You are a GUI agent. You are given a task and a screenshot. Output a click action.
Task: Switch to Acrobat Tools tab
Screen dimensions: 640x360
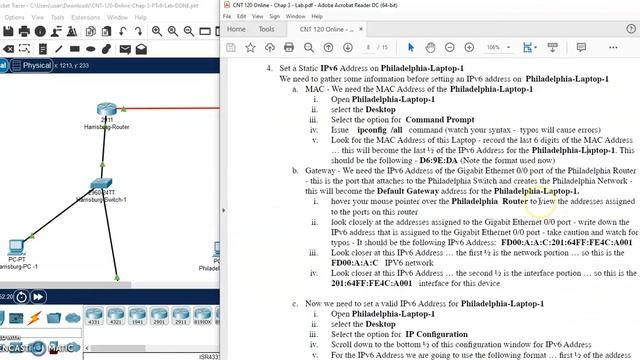(267, 29)
